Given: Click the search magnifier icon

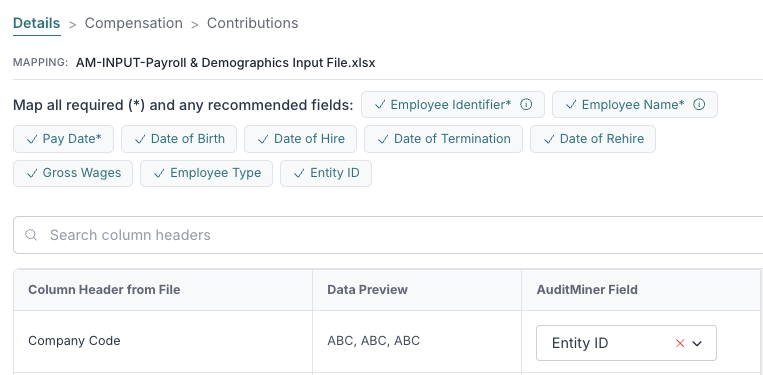Looking at the screenshot, I should click(31, 235).
